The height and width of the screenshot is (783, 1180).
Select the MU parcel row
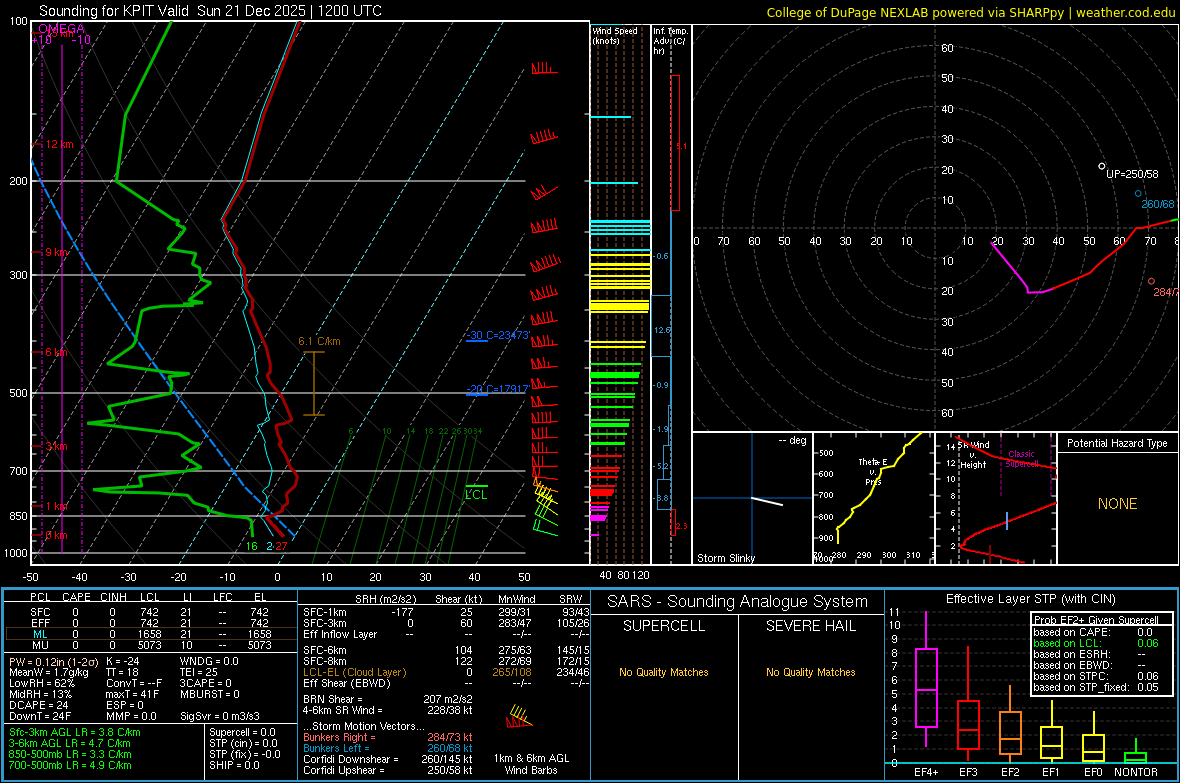[x=150, y=645]
